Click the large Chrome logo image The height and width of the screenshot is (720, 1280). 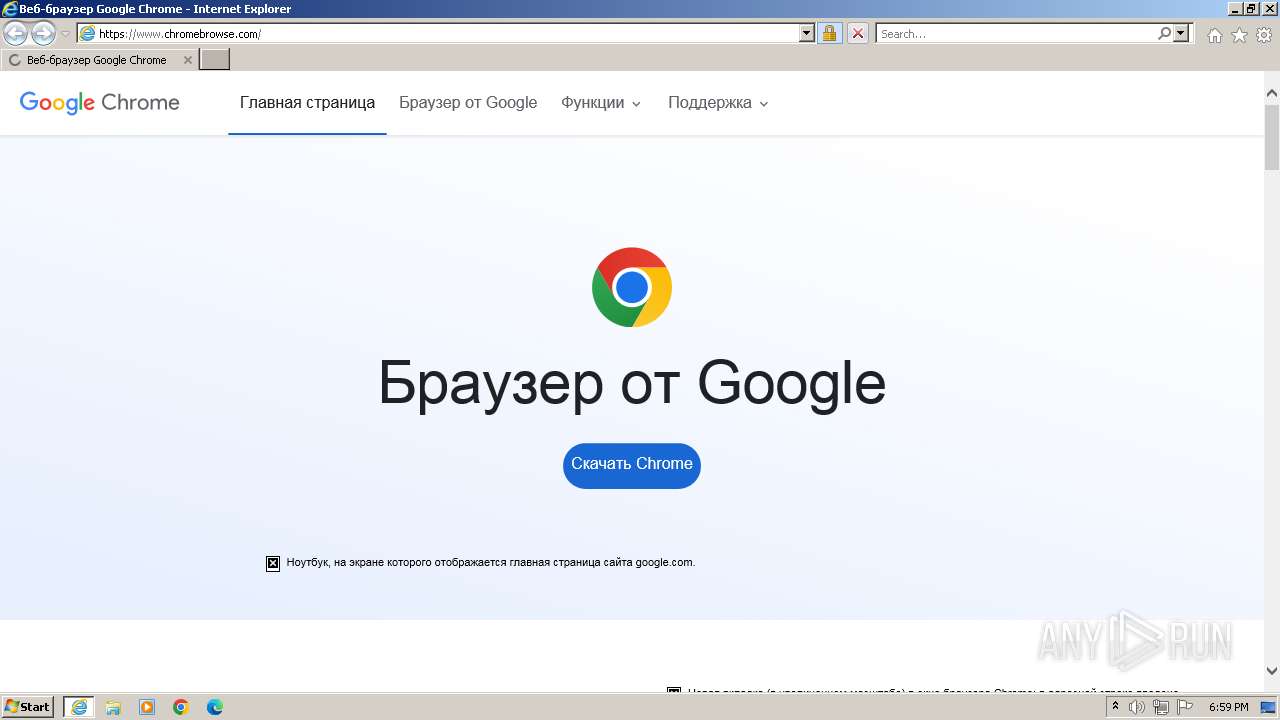(632, 287)
